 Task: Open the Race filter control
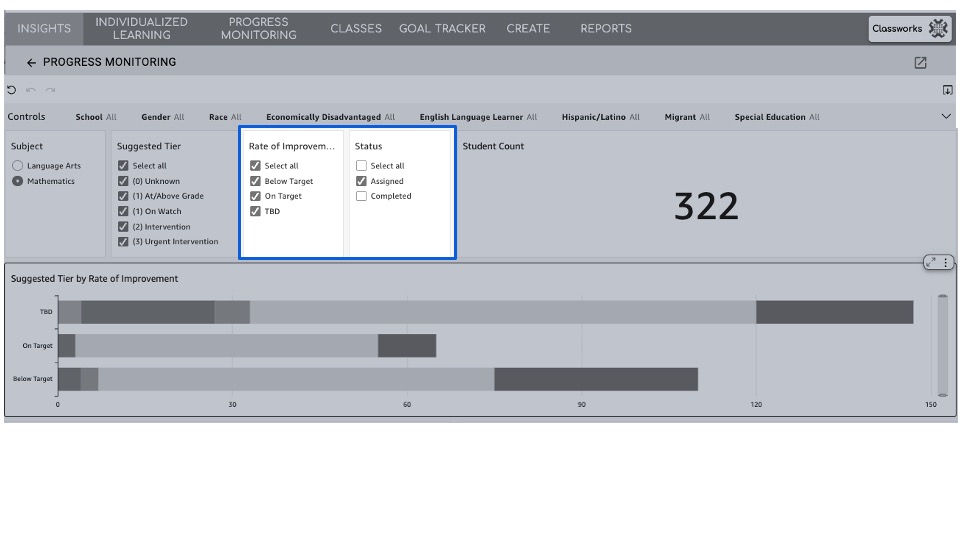225,117
